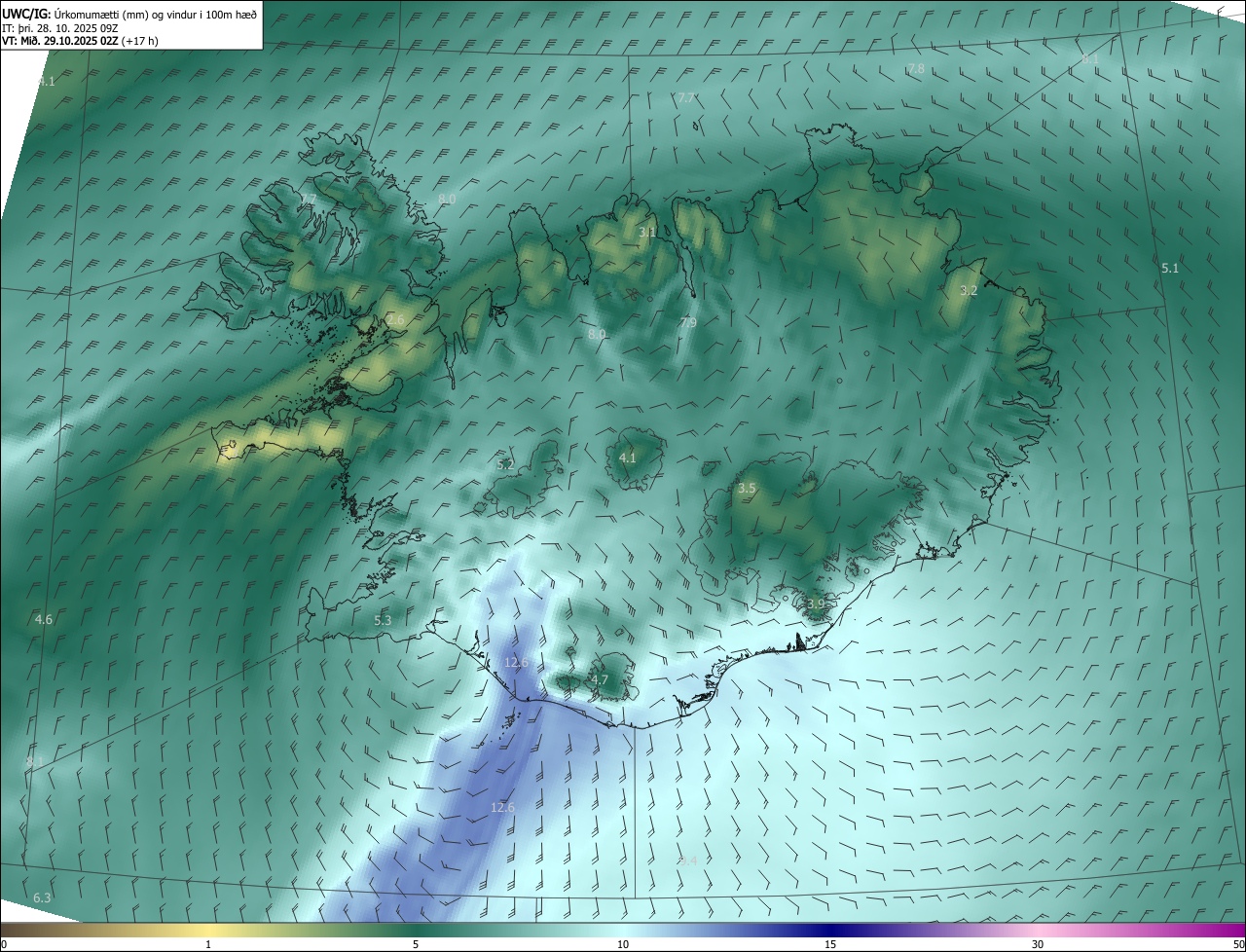1246x952 pixels.
Task: Click the yellow section of the color scale
Action: tap(208, 930)
